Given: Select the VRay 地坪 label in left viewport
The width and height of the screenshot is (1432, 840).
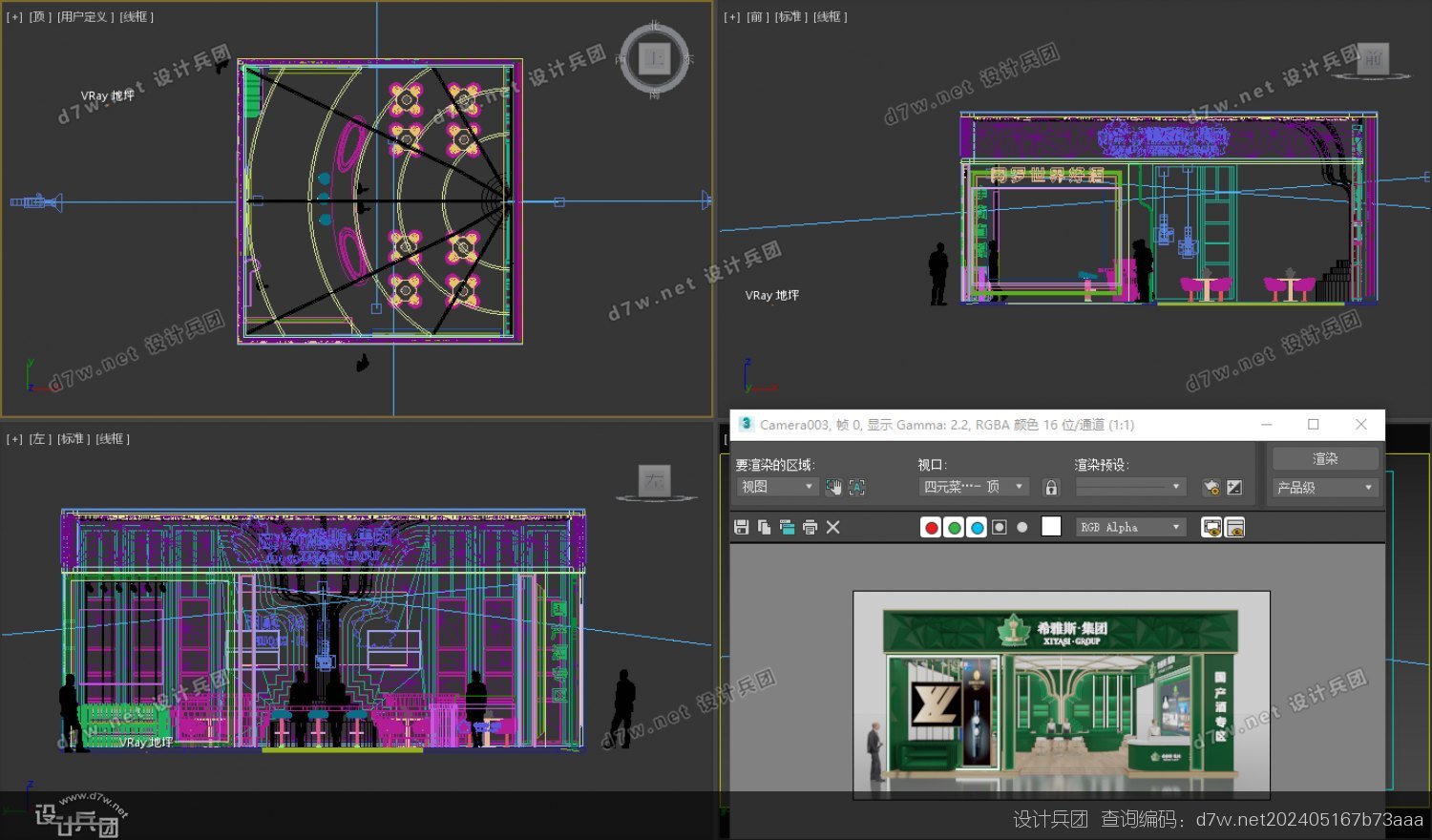Looking at the screenshot, I should click(146, 742).
